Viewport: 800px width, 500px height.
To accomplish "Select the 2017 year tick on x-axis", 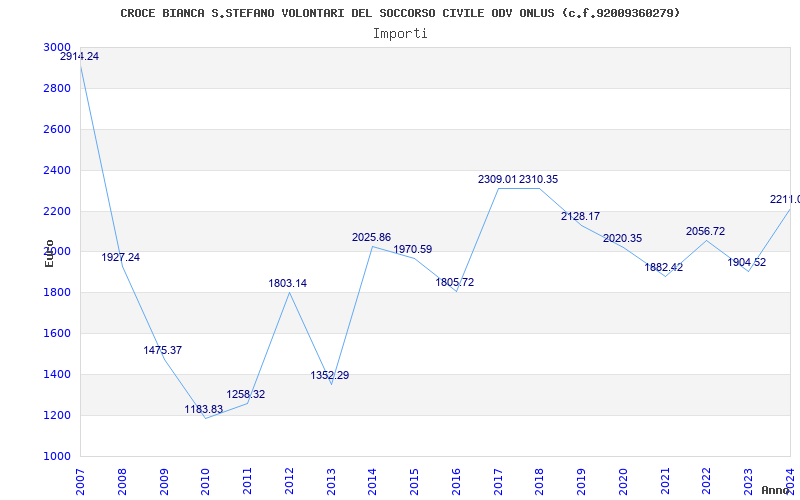I will (x=498, y=480).
